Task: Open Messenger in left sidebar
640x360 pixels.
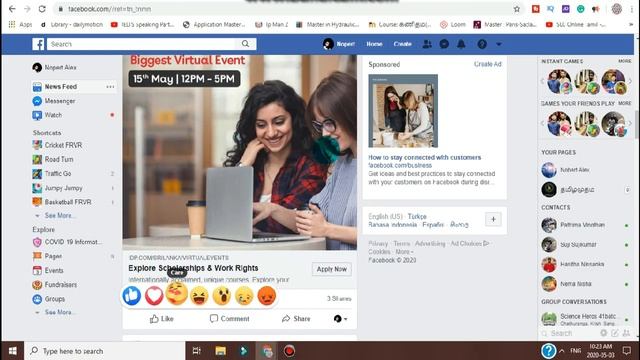Action: click(60, 101)
